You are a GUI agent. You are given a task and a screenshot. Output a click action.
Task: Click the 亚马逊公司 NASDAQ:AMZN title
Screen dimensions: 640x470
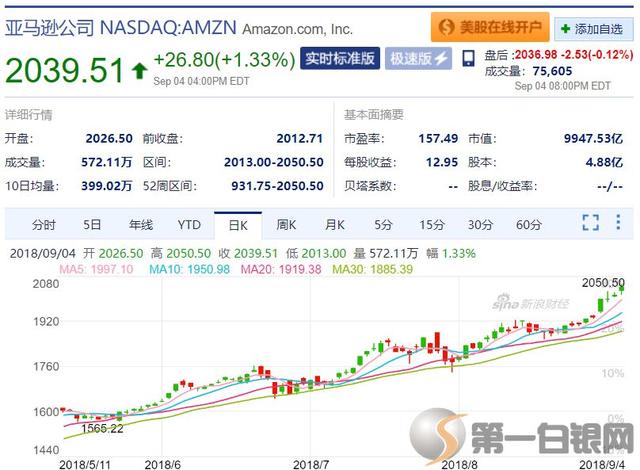(121, 27)
